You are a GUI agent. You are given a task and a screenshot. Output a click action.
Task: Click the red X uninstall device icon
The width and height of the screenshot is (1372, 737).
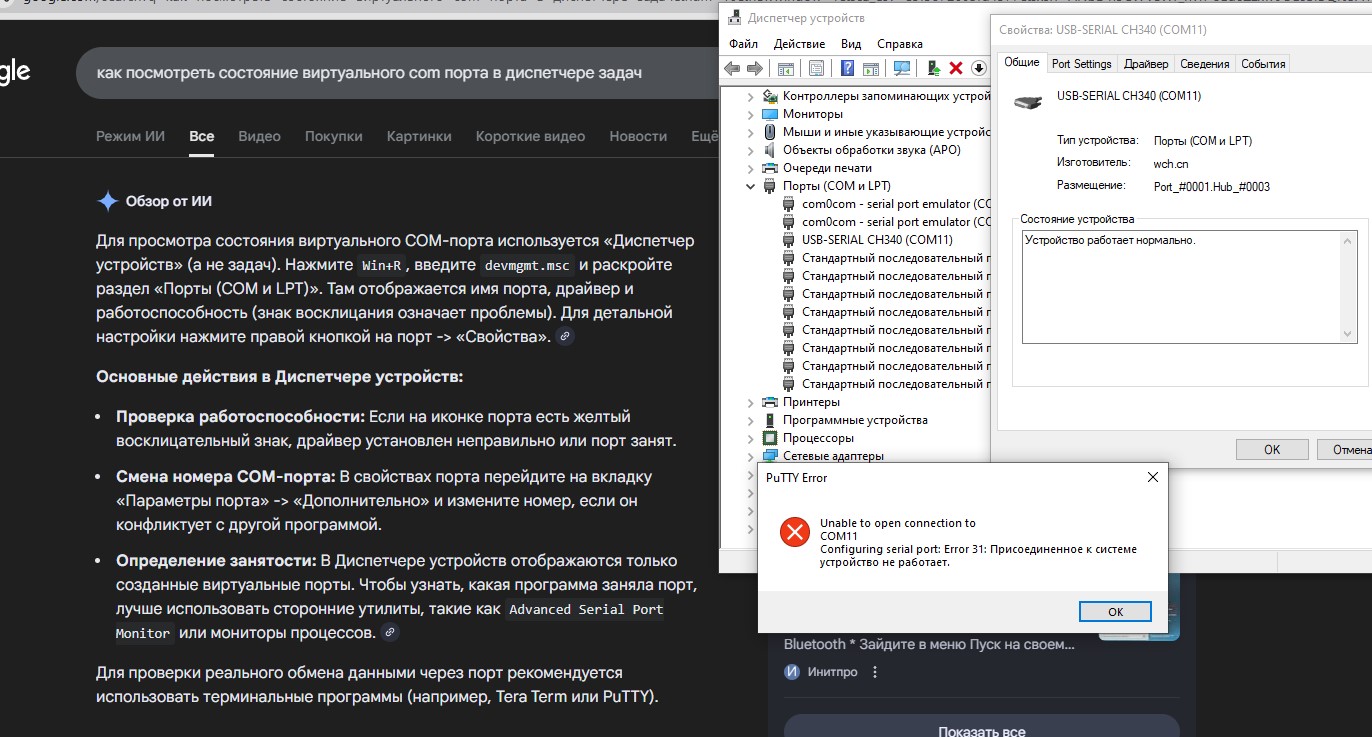coord(956,68)
